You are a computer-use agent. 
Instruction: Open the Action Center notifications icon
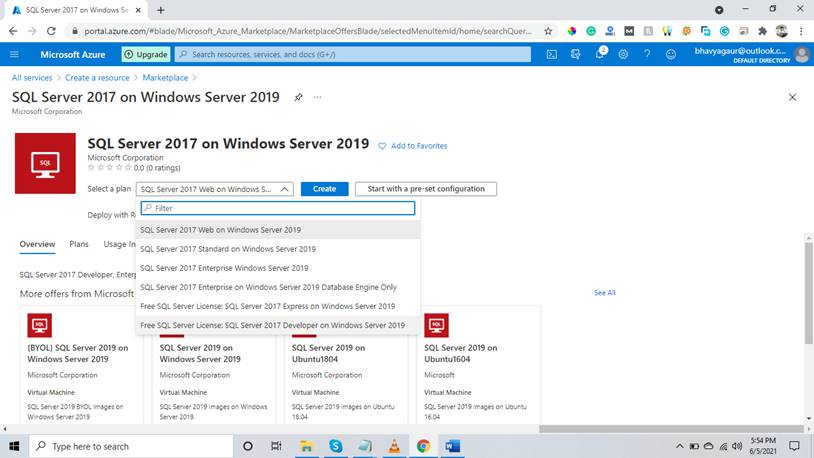pos(794,446)
